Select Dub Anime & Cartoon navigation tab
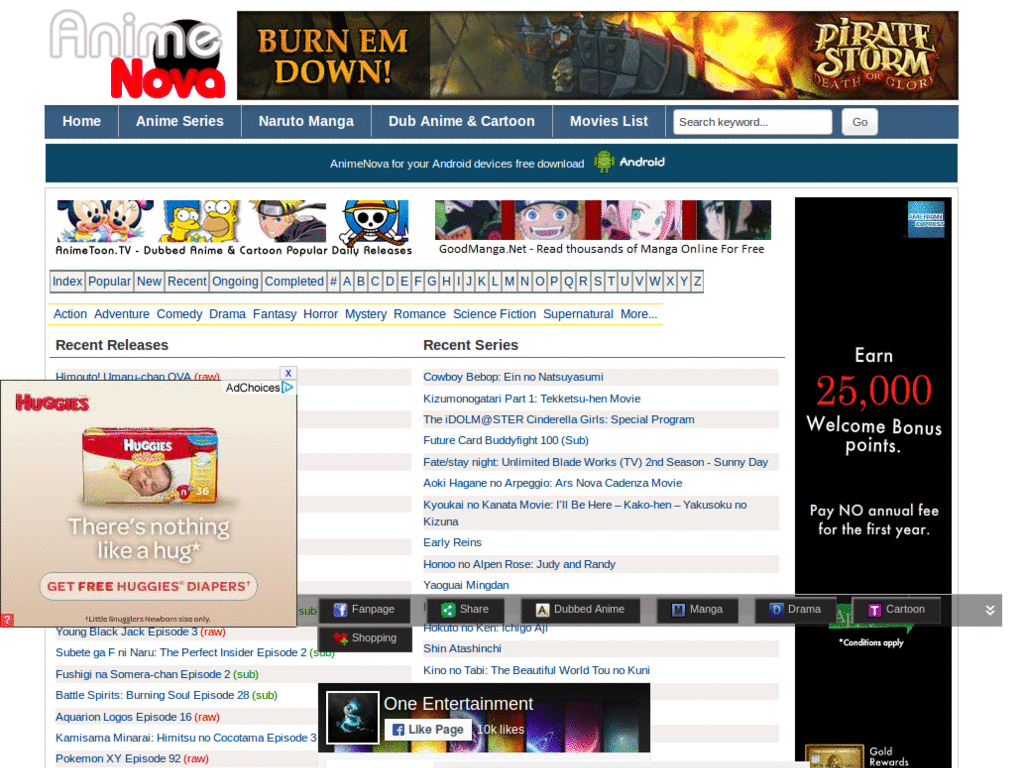This screenshot has width=1024, height=768. (461, 121)
